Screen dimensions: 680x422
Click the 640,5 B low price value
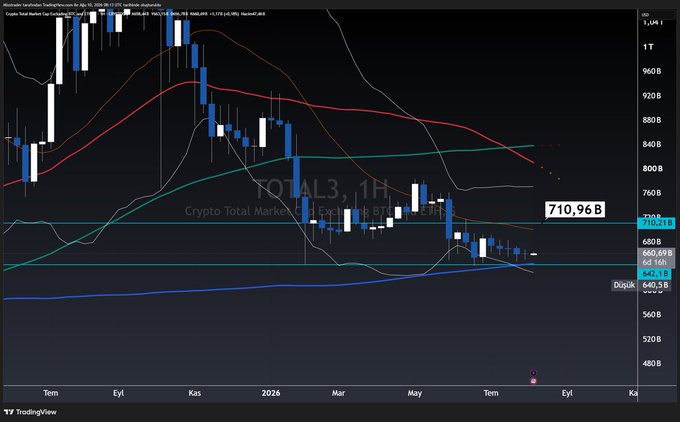tap(655, 285)
